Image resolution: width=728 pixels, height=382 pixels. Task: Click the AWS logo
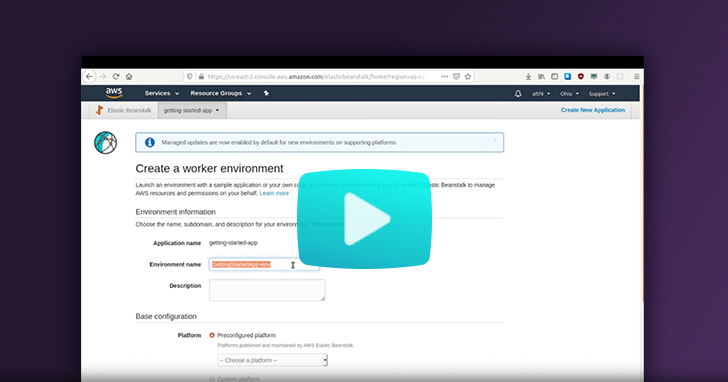tap(114, 93)
